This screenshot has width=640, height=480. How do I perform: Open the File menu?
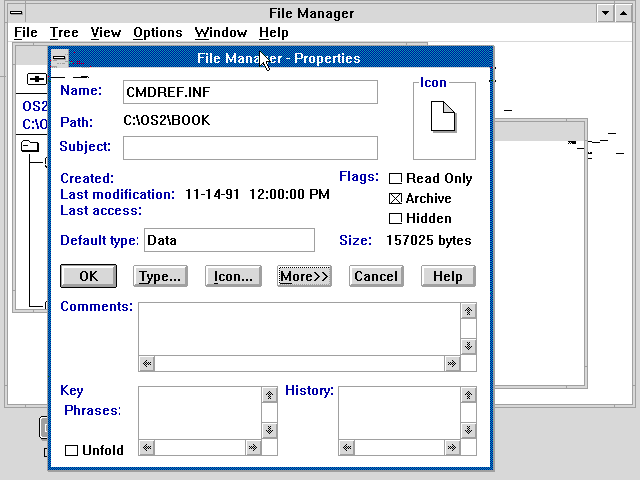pos(26,32)
